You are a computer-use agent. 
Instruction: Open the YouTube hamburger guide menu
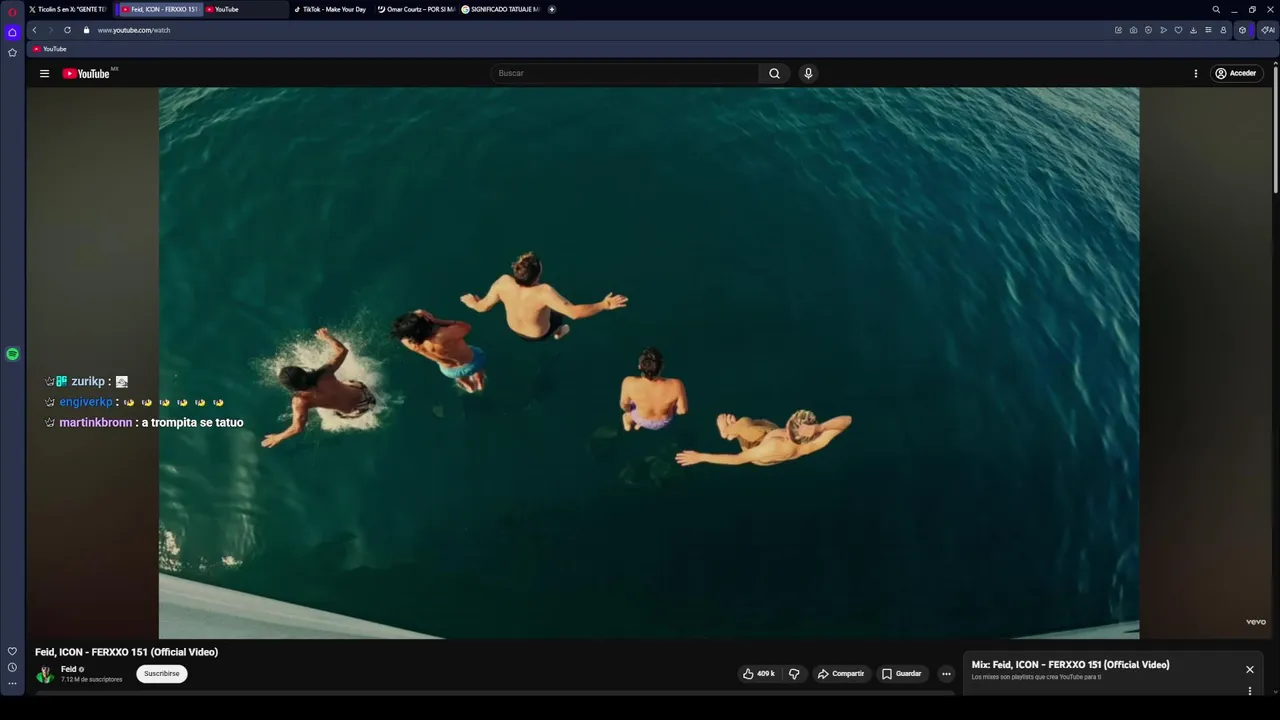(x=44, y=73)
